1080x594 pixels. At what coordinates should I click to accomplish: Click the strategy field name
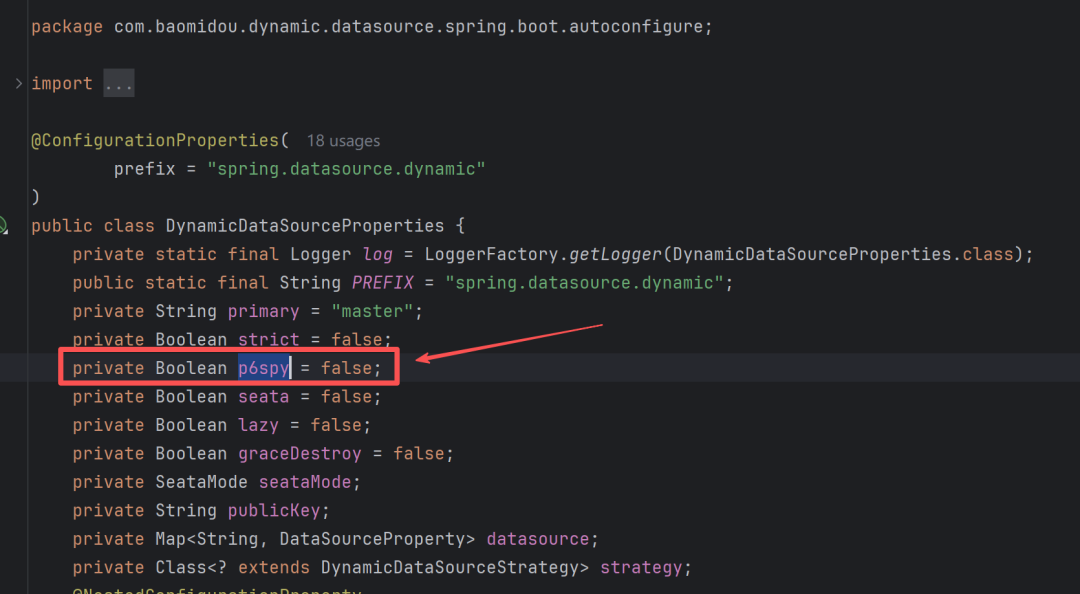(641, 568)
